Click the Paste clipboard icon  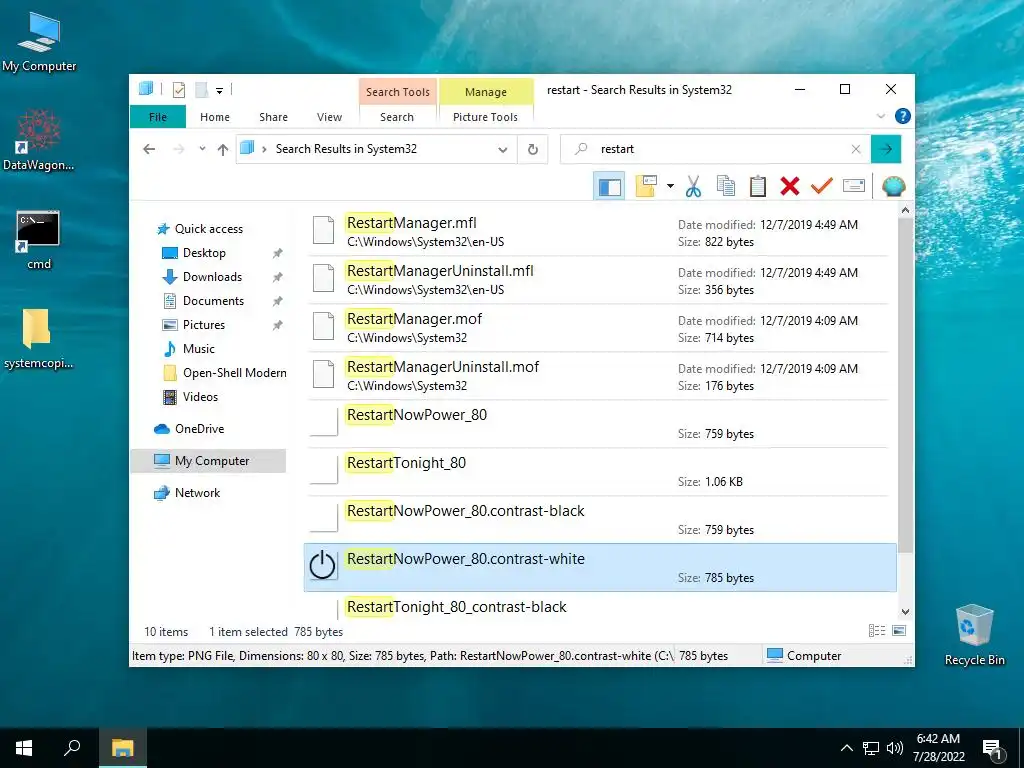point(758,187)
